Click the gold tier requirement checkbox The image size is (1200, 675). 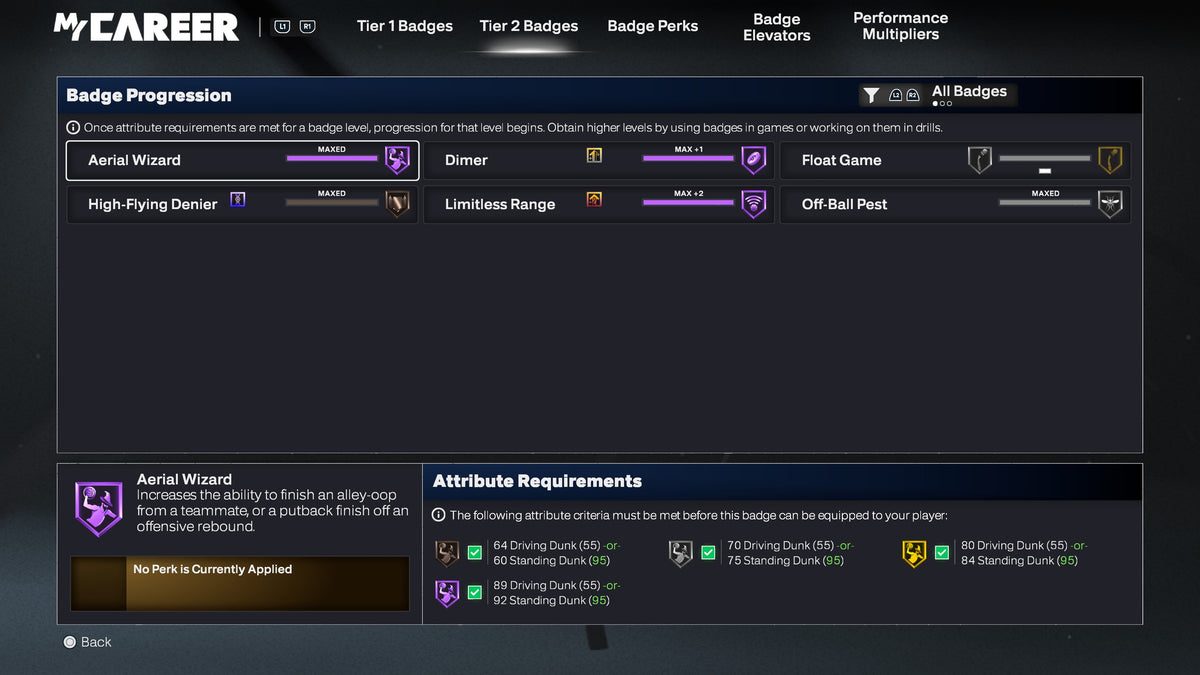point(942,553)
